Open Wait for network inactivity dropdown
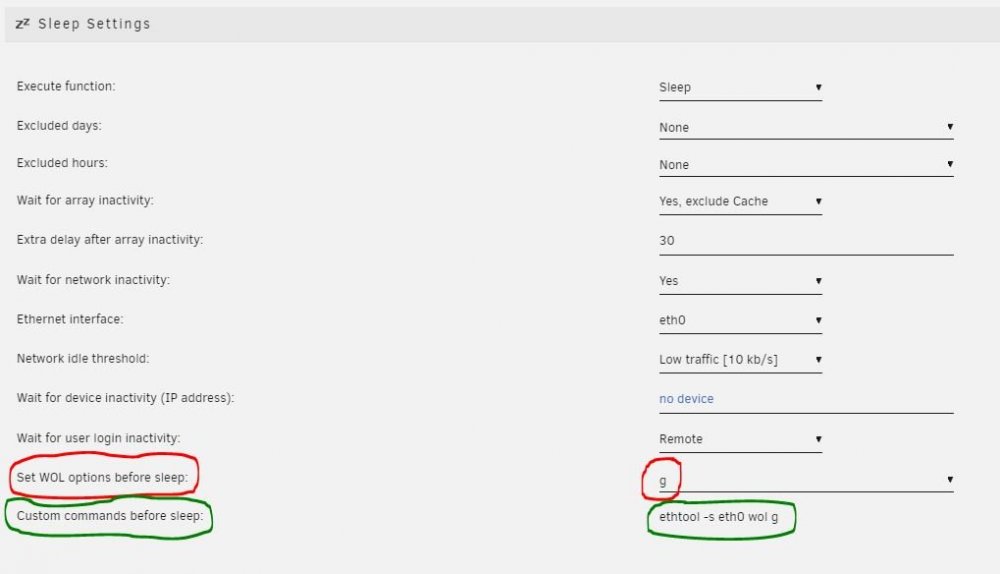The width and height of the screenshot is (1000, 574). click(740, 281)
